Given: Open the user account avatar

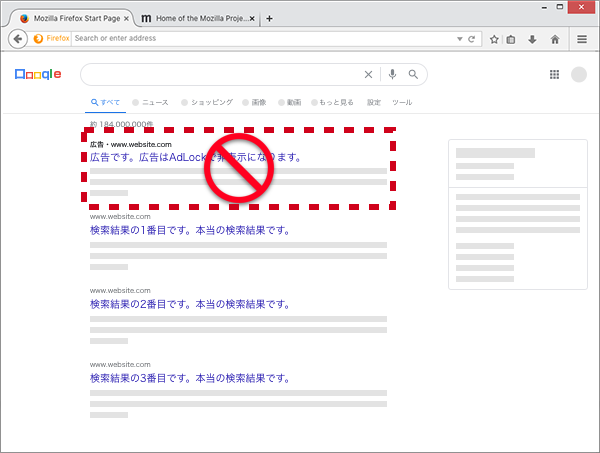Looking at the screenshot, I should [x=579, y=75].
